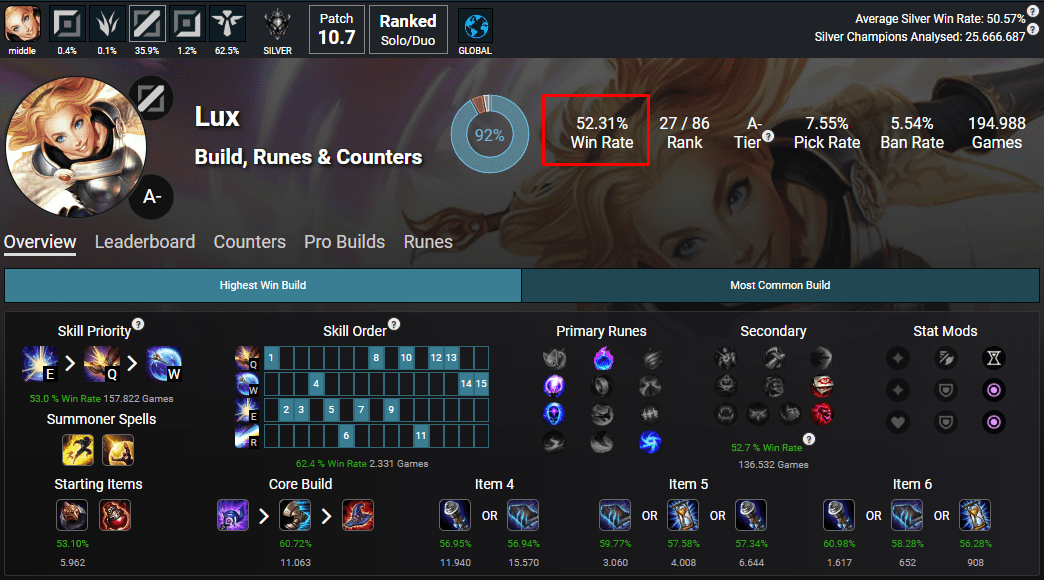Click the help icon next to Skill Order

pos(394,324)
